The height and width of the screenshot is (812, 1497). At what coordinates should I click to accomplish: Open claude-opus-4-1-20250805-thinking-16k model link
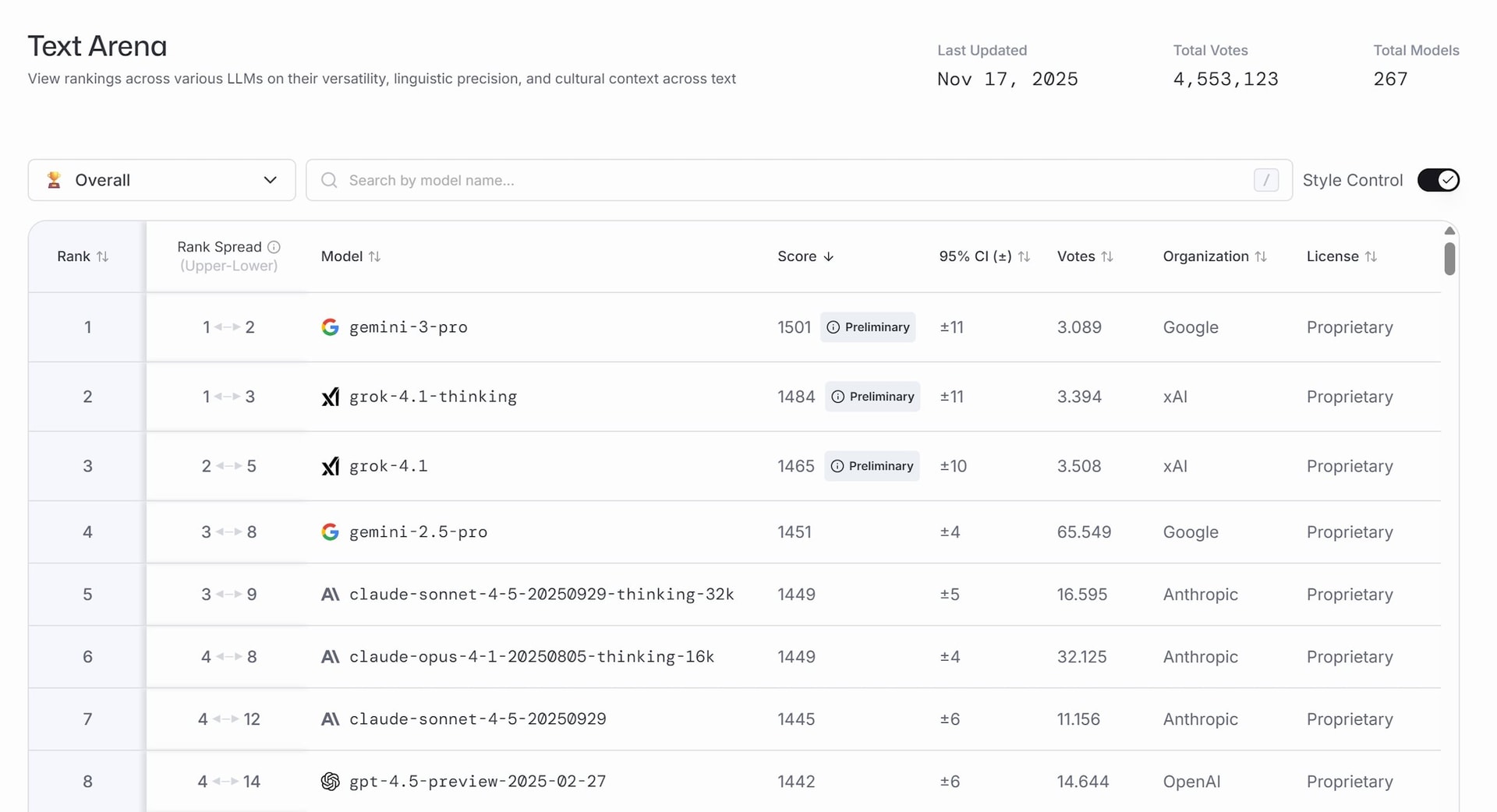pos(531,657)
